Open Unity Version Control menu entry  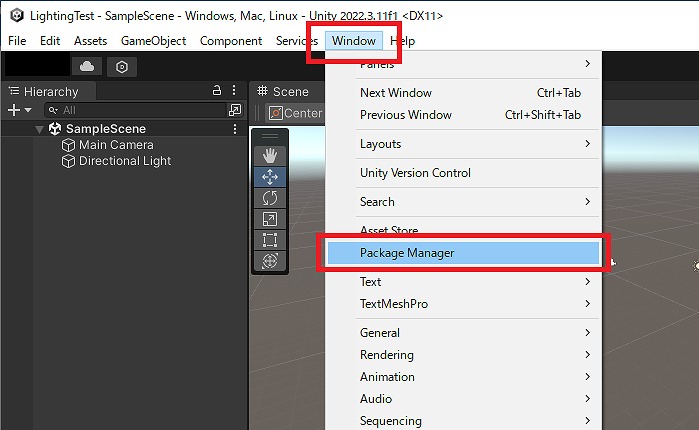(464, 173)
